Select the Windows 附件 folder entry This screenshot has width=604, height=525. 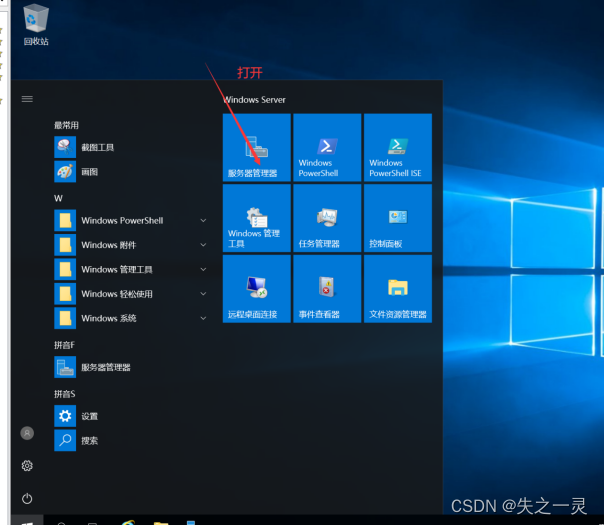tap(131, 245)
